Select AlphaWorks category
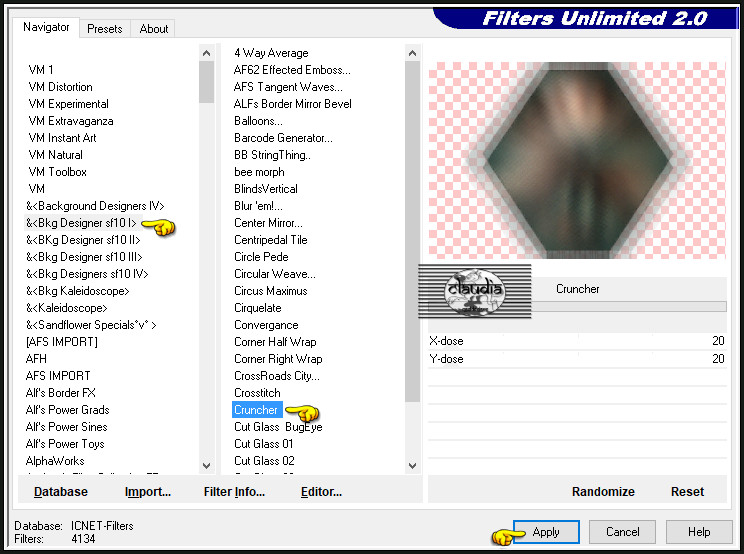This screenshot has width=744, height=554. [55, 461]
